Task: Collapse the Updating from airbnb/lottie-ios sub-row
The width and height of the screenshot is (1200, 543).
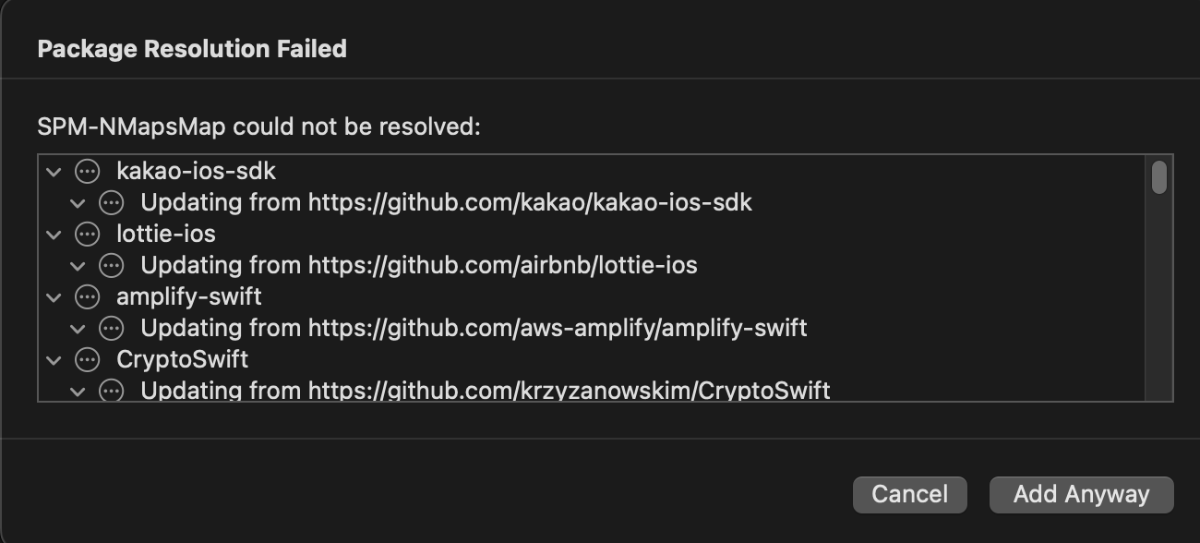Action: coord(77,265)
